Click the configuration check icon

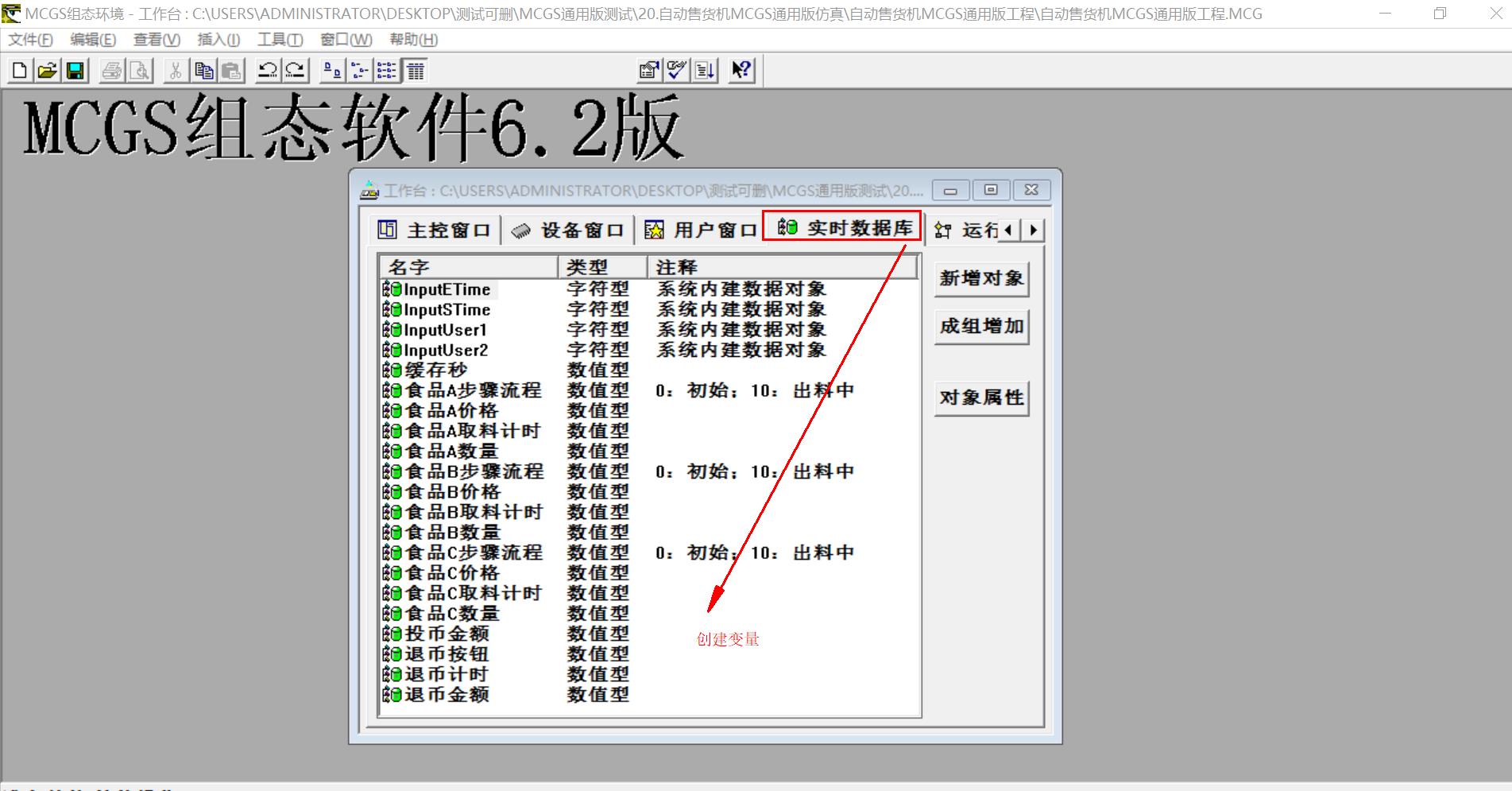click(677, 71)
